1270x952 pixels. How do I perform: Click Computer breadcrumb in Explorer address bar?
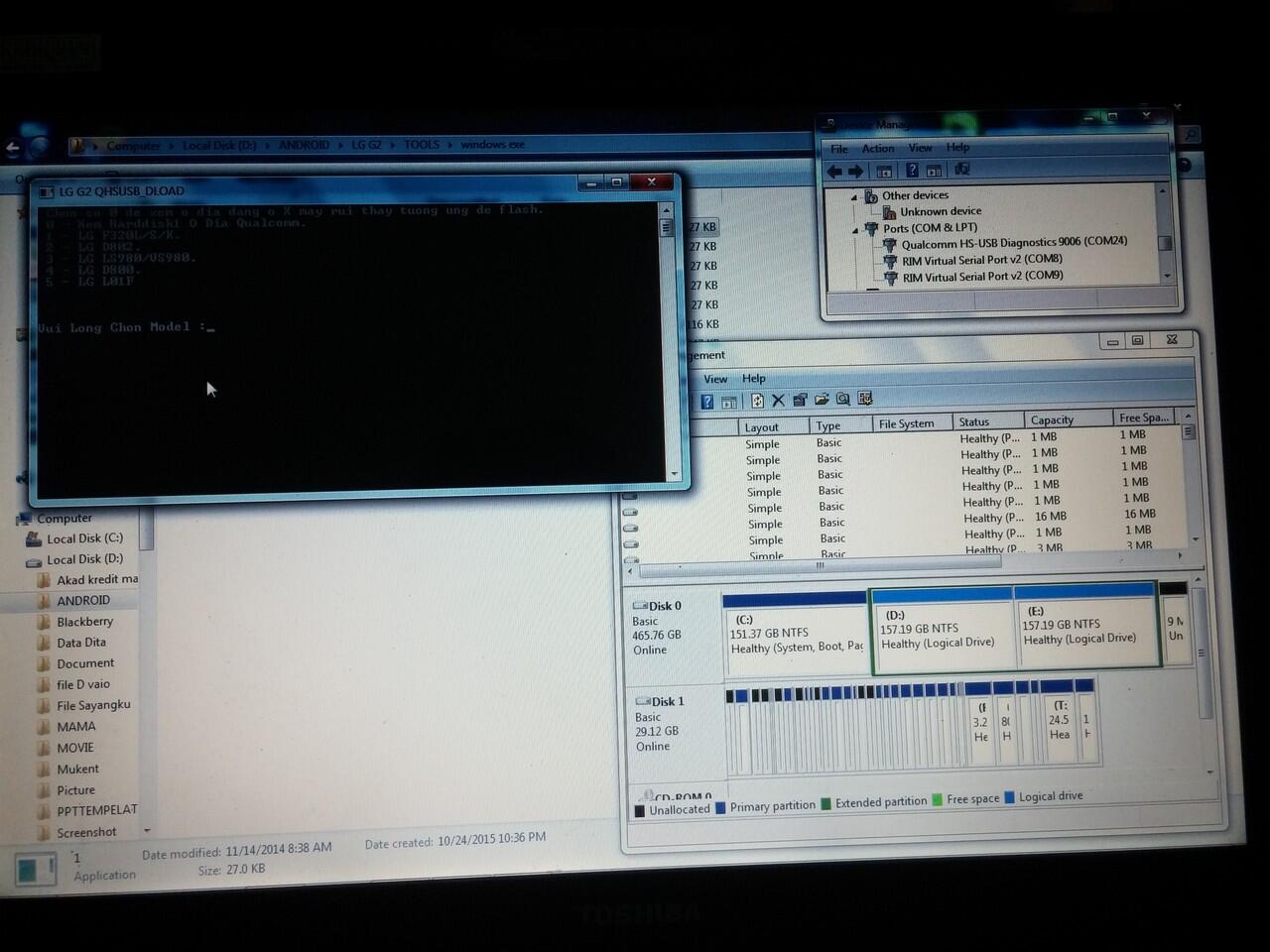tap(133, 146)
